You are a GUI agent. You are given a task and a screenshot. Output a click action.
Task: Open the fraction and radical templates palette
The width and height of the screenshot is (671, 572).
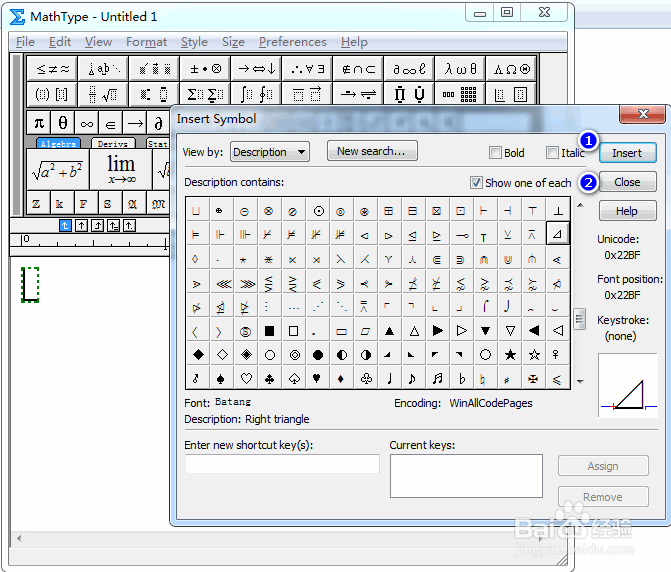pyautogui.click(x=103, y=94)
